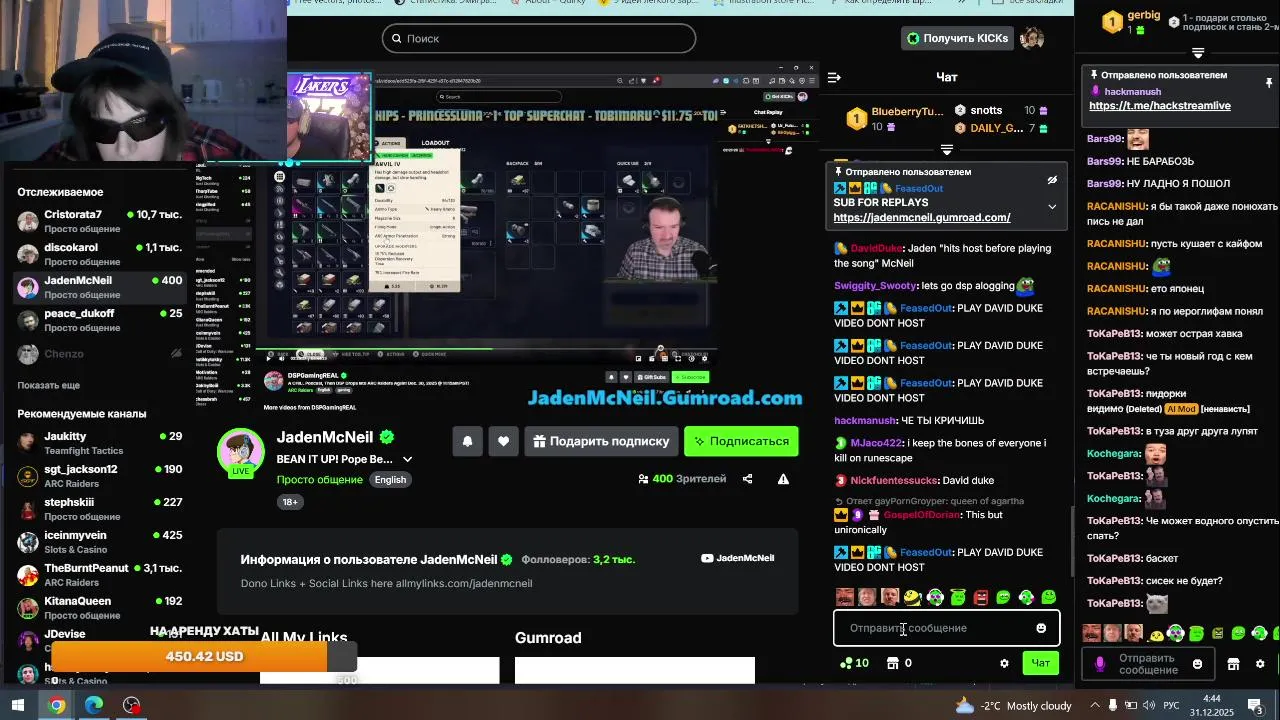This screenshot has width=1280, height=720.
Task: Expand right panel leaderboard handle
Action: click(1198, 53)
